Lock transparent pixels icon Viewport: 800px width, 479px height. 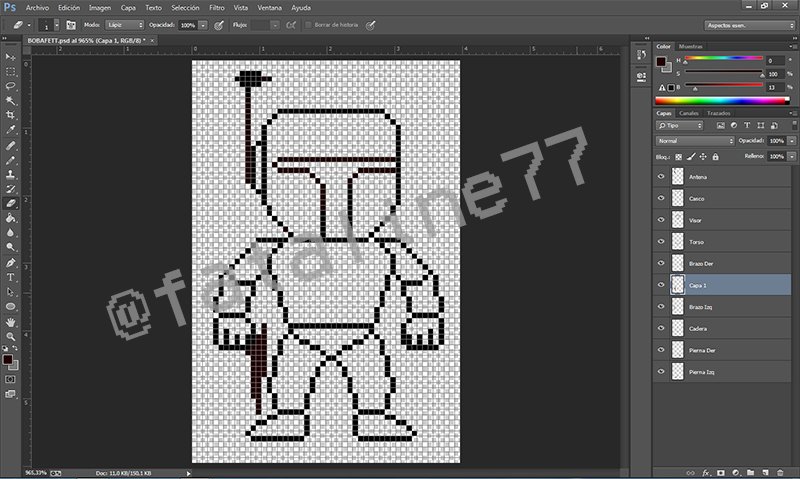(x=679, y=157)
